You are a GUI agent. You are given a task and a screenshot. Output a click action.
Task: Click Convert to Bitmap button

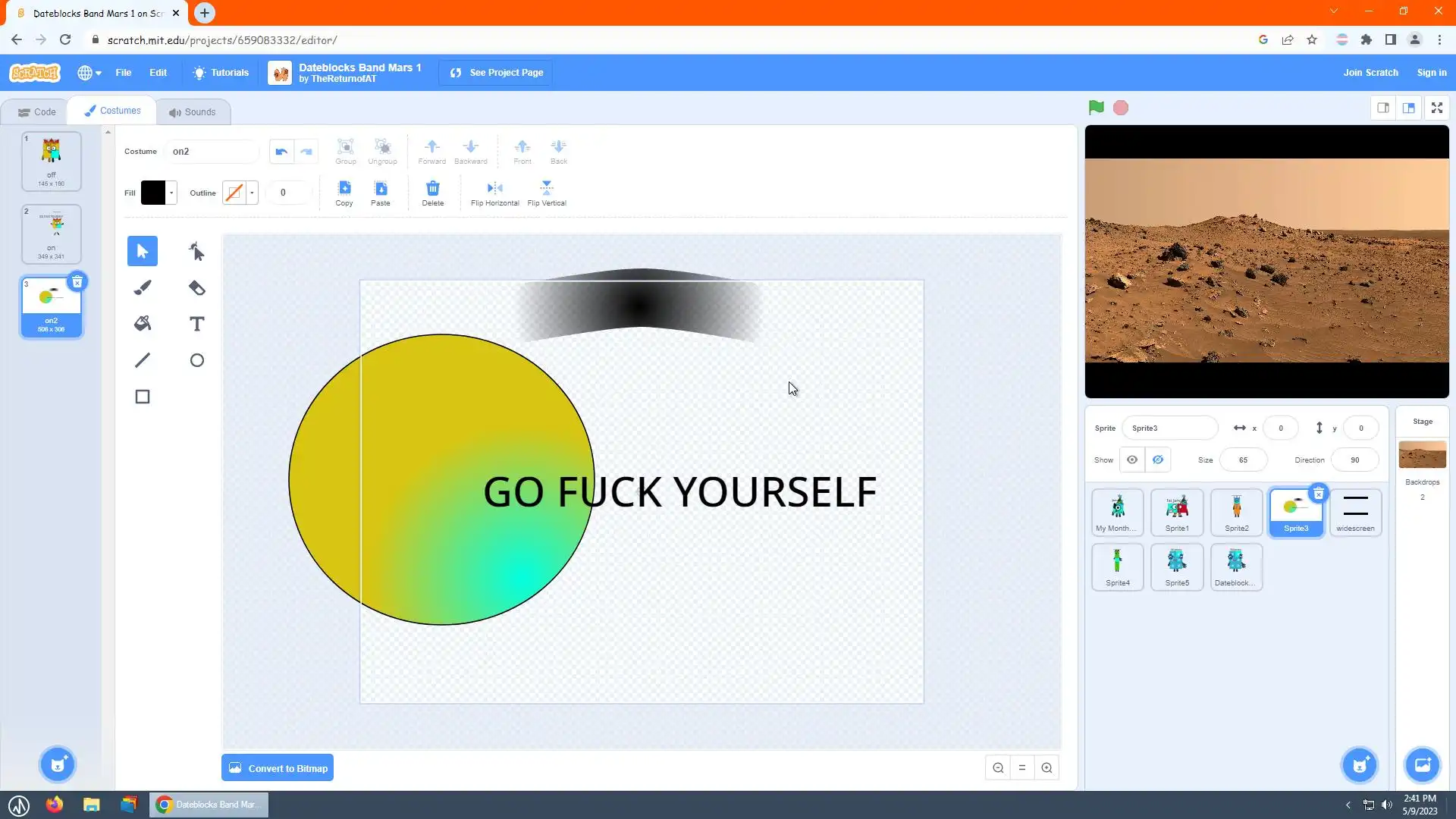[x=278, y=768]
